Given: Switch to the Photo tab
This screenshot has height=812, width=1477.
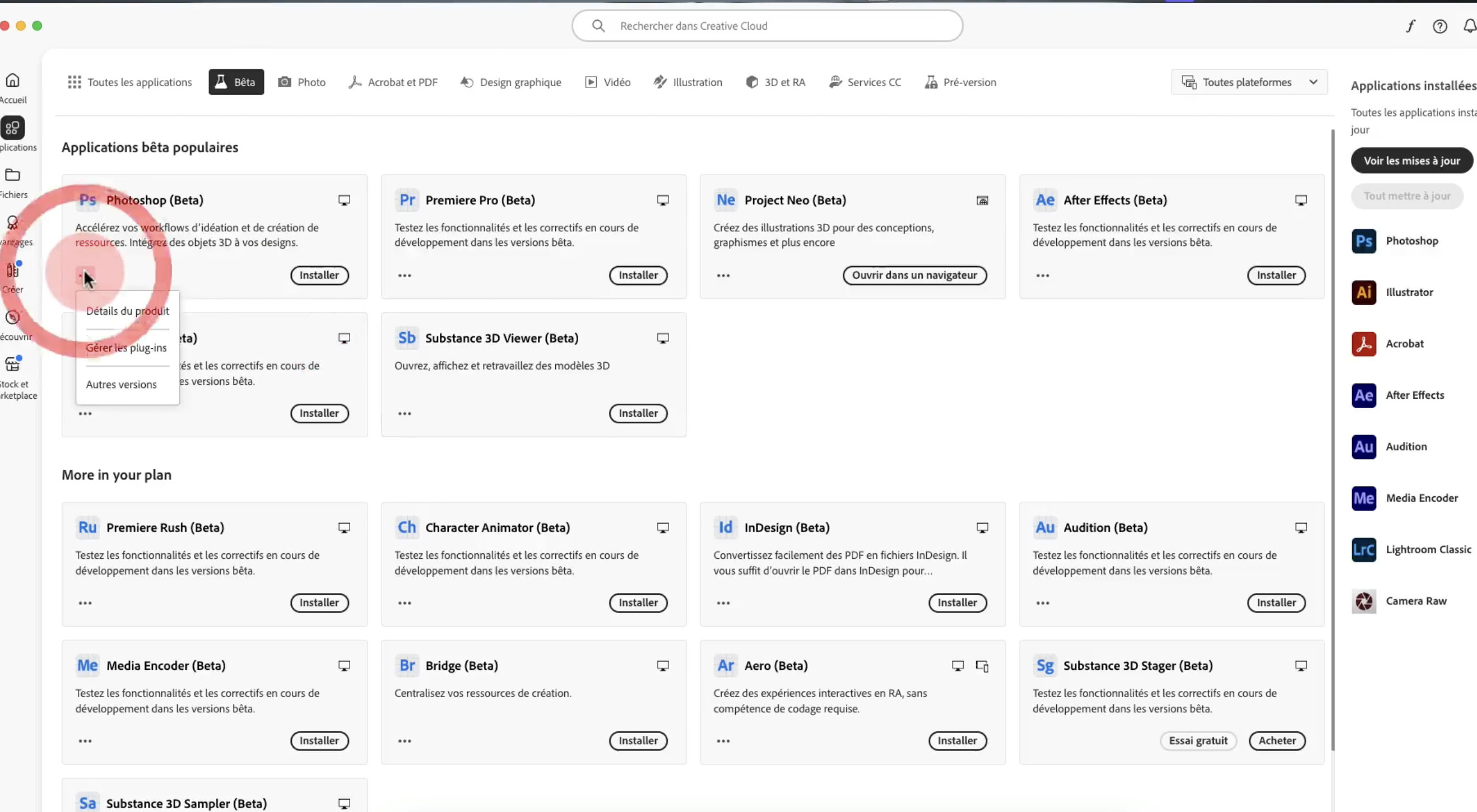Looking at the screenshot, I should point(302,82).
